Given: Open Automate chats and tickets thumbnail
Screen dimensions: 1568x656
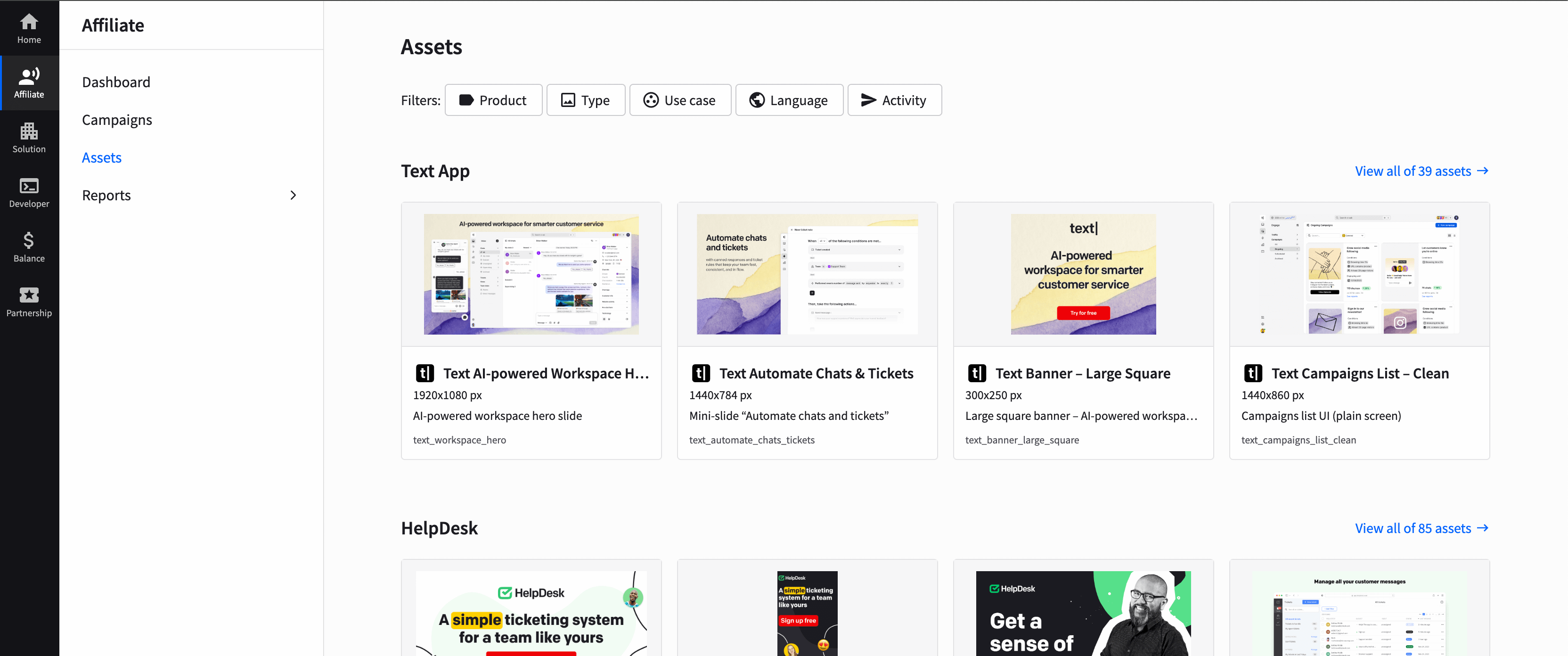Looking at the screenshot, I should 807,274.
